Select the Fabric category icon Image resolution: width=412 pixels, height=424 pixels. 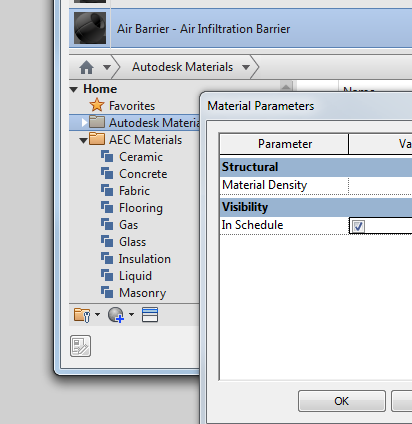click(x=107, y=190)
